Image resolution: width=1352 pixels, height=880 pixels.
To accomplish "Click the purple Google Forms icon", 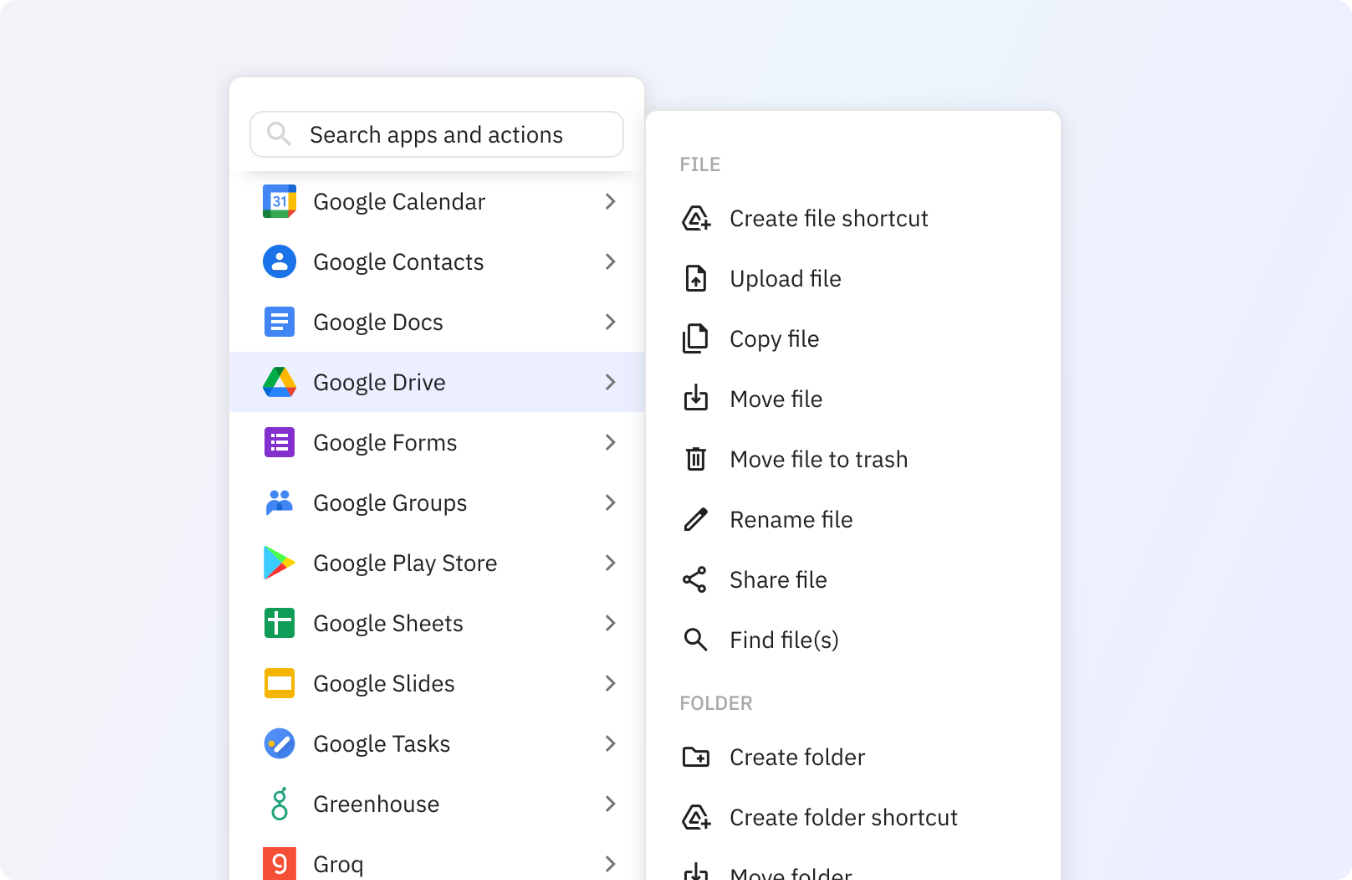I will coord(279,442).
